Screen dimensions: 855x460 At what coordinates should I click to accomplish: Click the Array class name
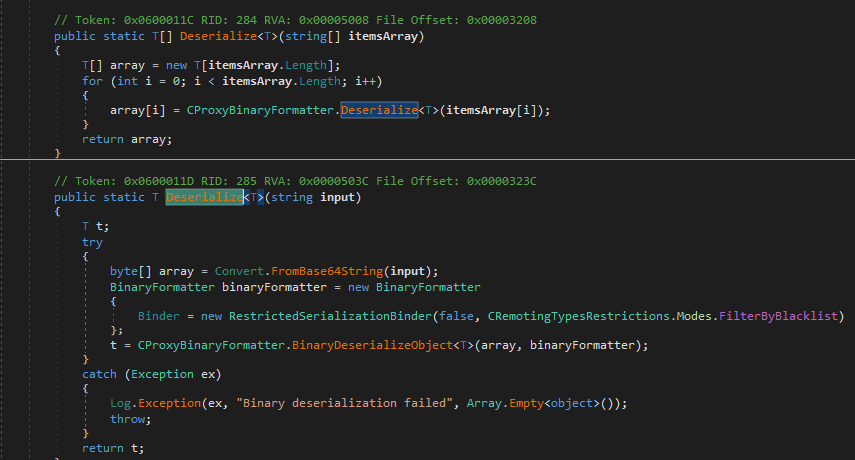point(484,403)
